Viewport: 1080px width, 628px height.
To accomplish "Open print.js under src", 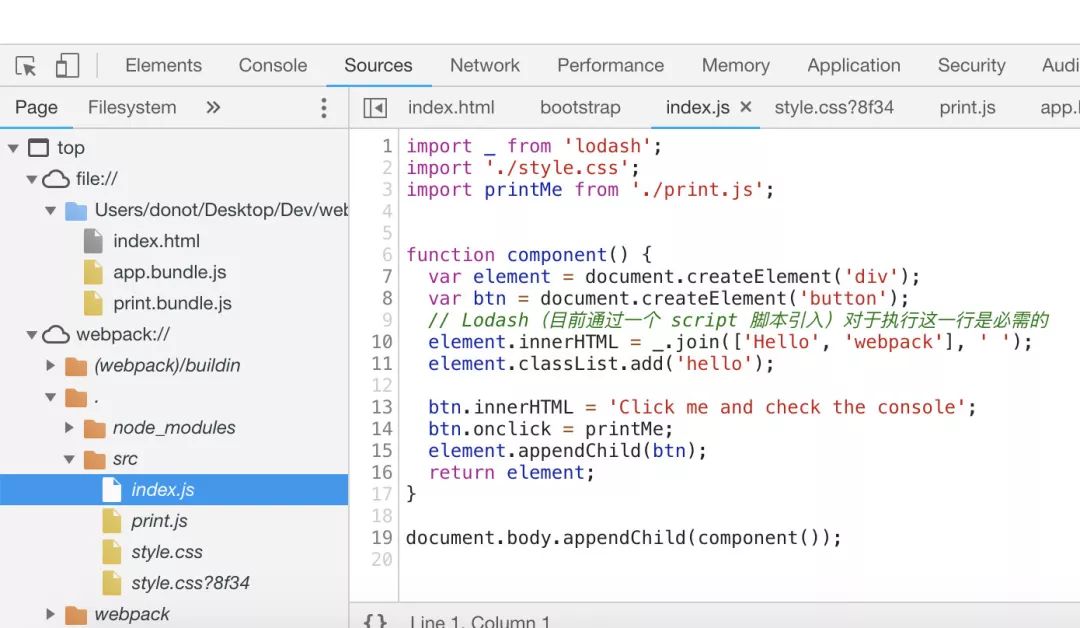I will pyautogui.click(x=159, y=521).
